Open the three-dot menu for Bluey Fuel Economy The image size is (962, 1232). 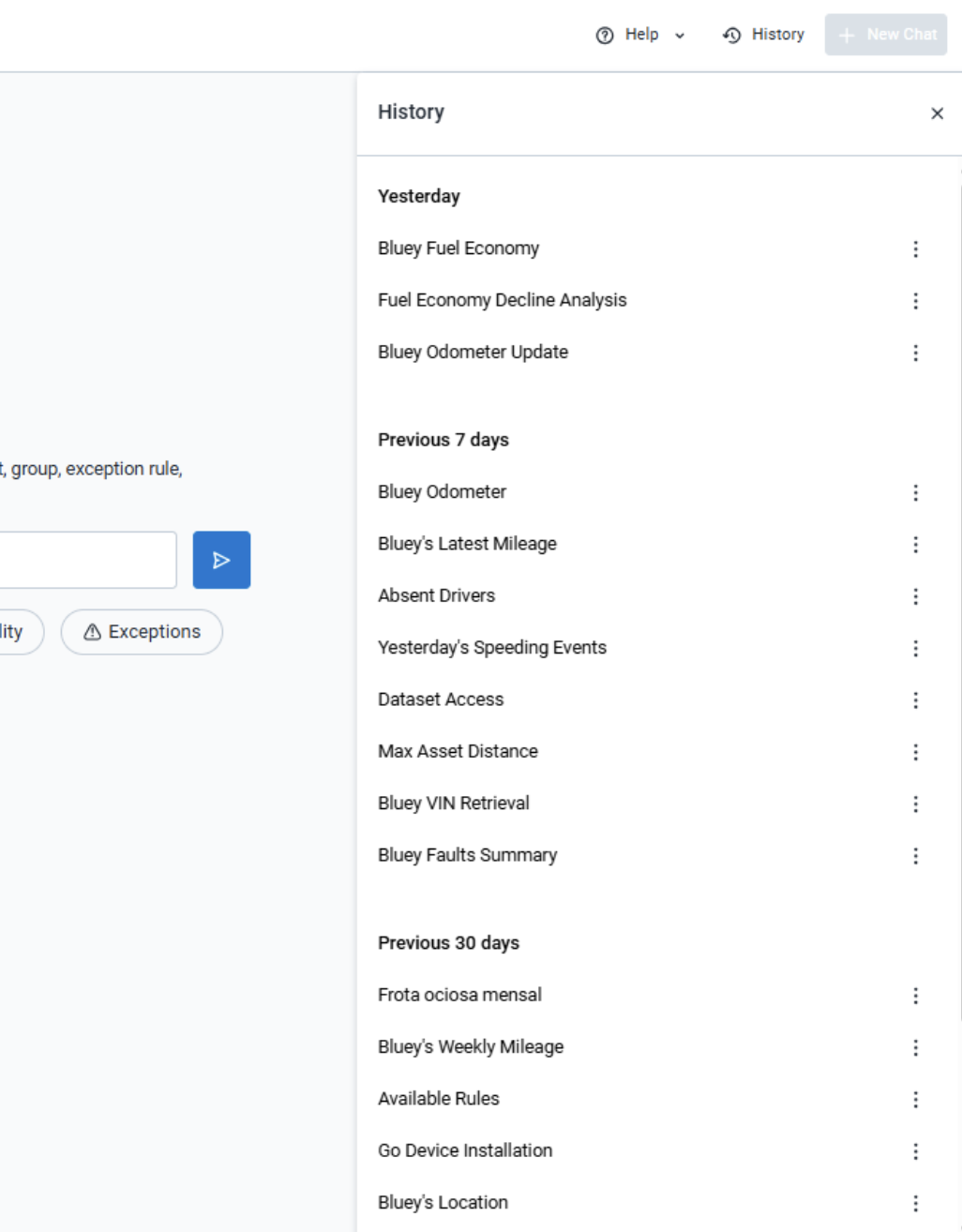click(916, 248)
